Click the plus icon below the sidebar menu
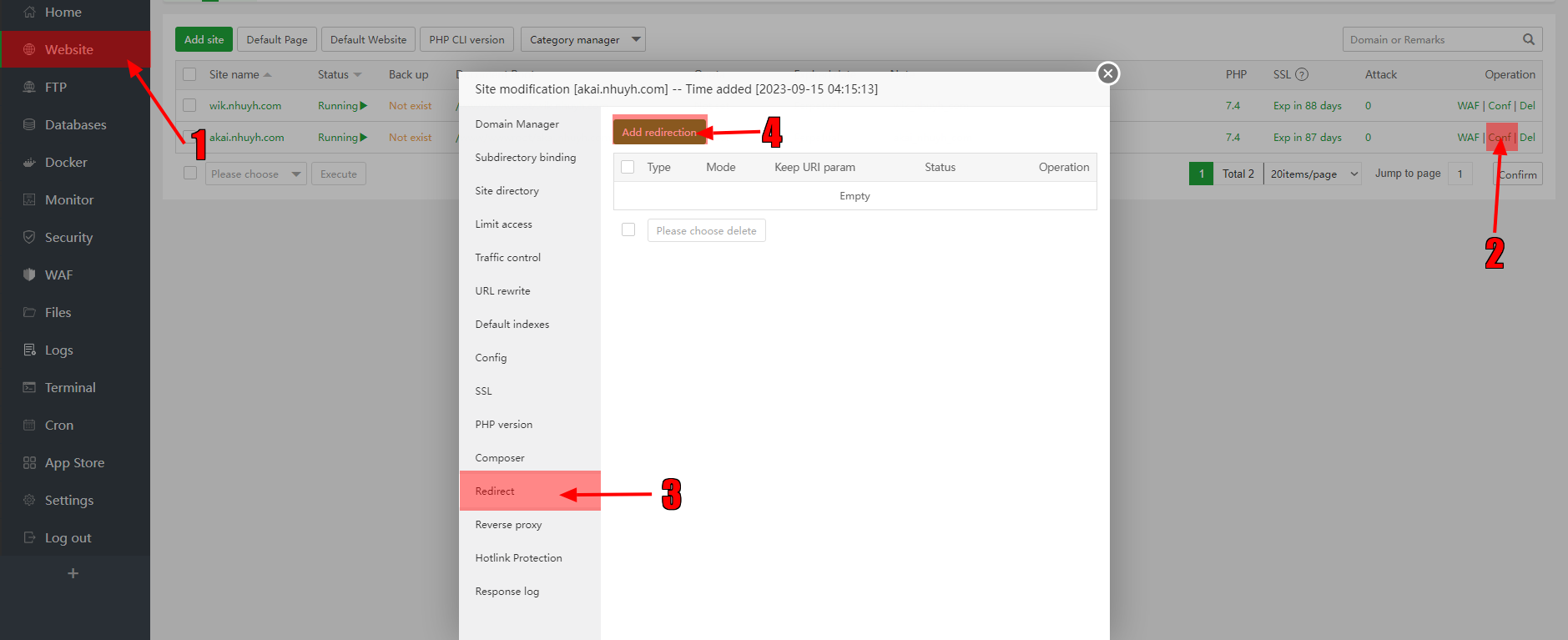 pyautogui.click(x=73, y=573)
